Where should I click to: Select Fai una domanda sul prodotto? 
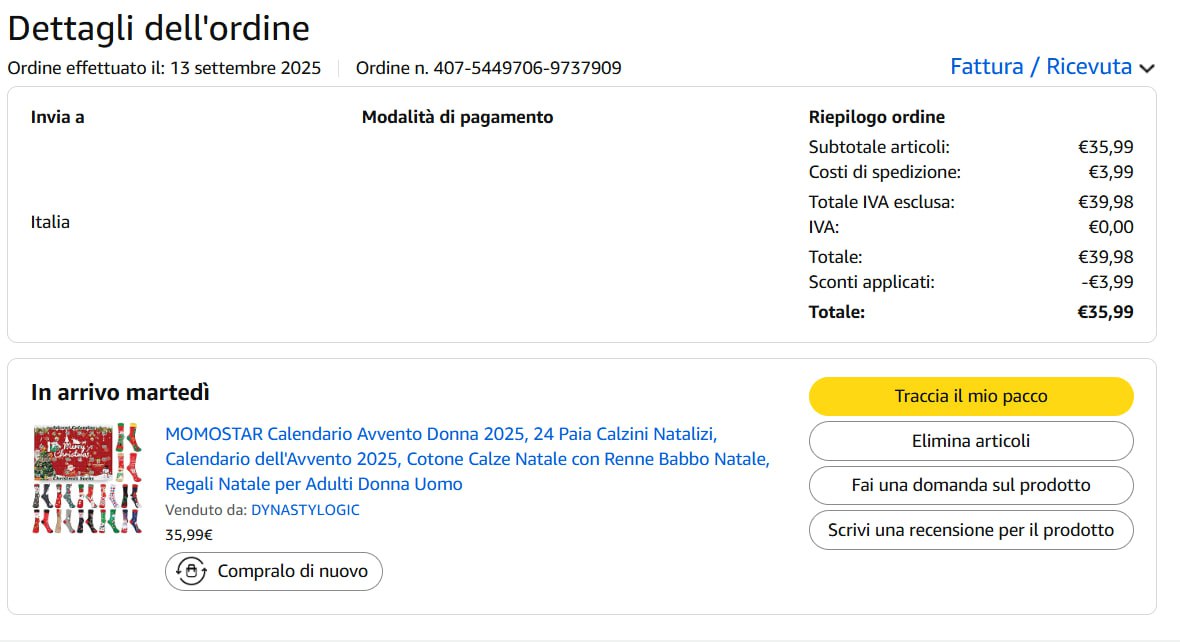[970, 485]
